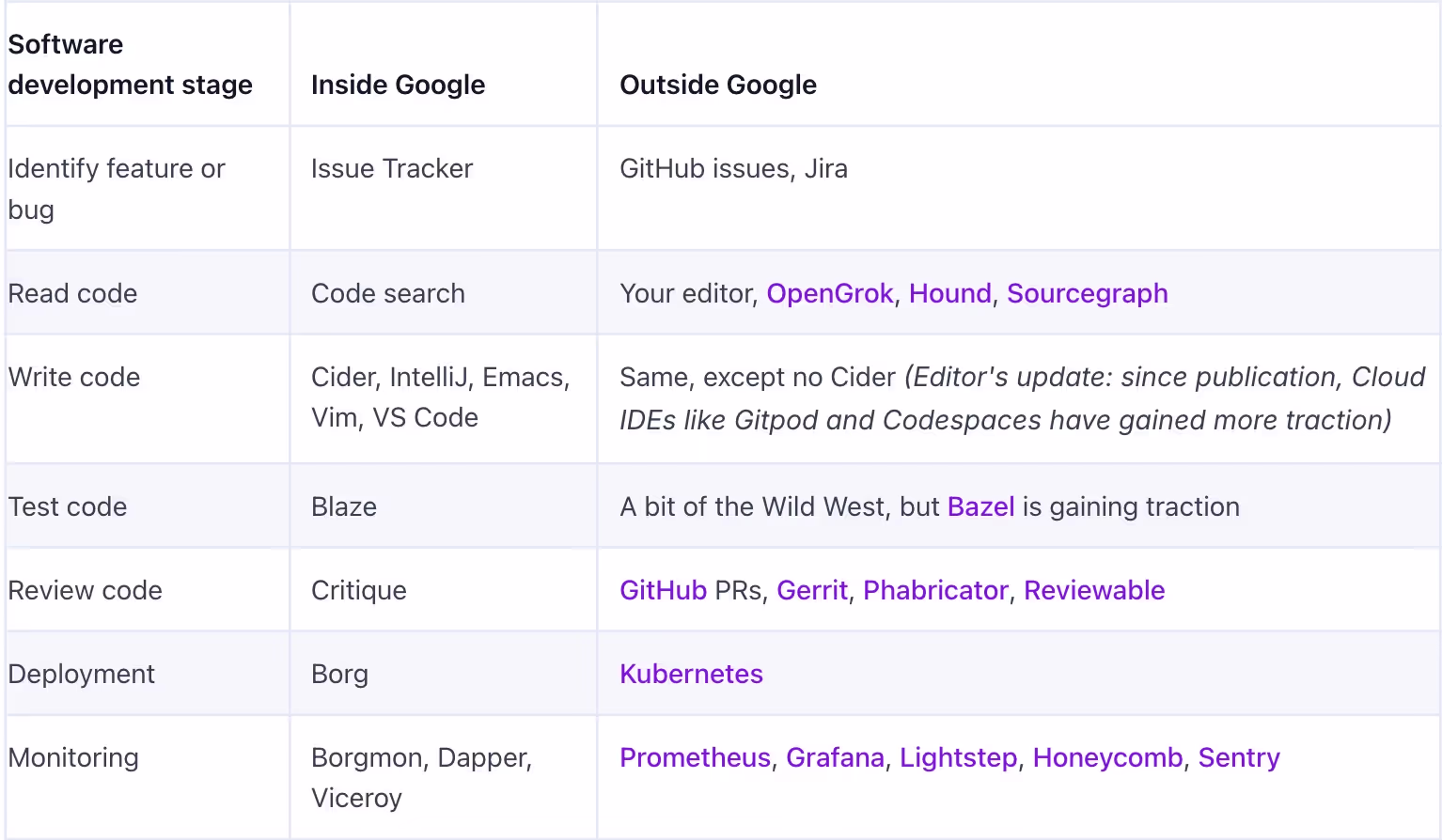Open the Kubernetes link
The height and width of the screenshot is (840, 1442).
point(691,674)
